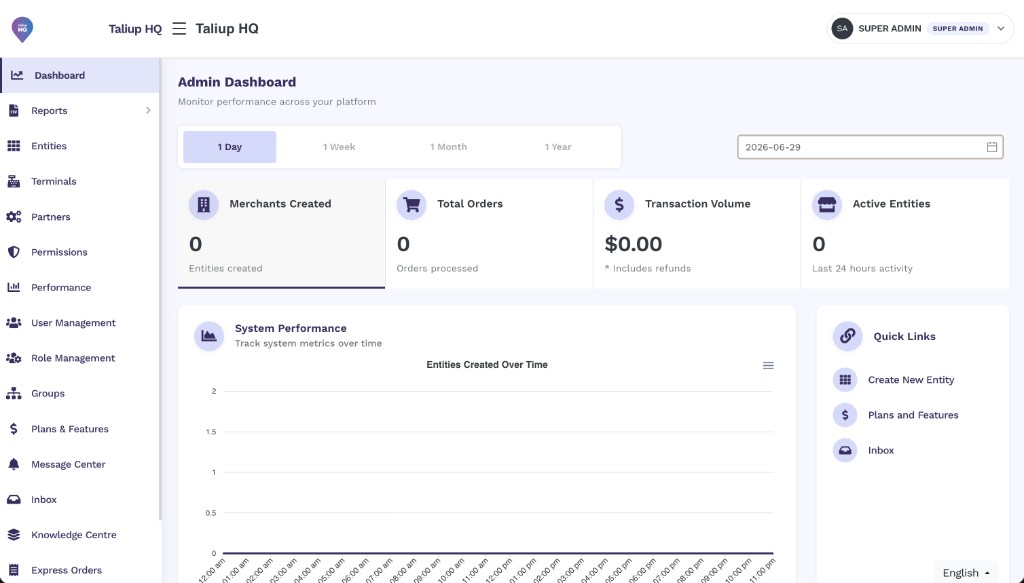Open Dashboard in the sidebar

point(80,75)
